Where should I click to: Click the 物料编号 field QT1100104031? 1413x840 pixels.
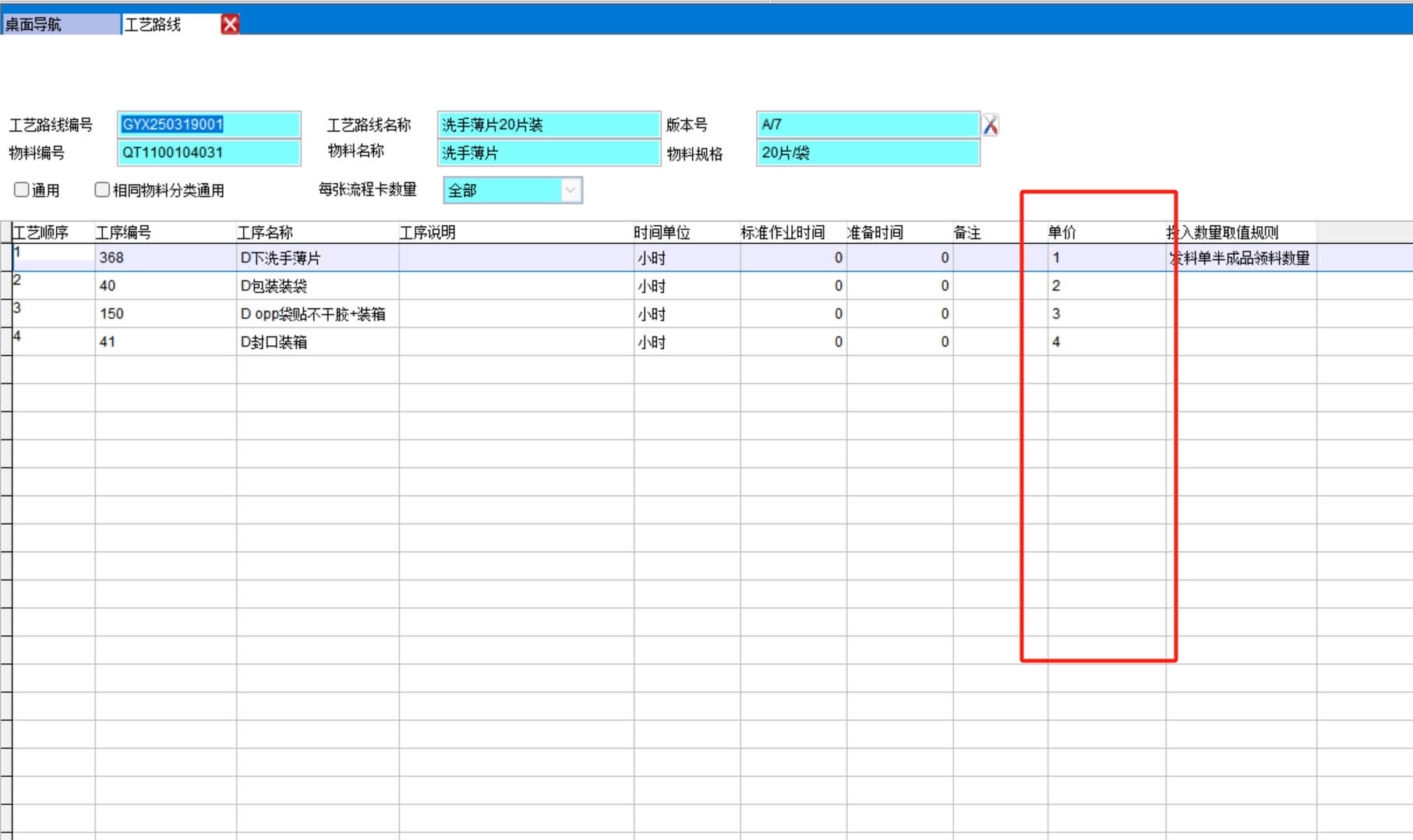[x=208, y=153]
